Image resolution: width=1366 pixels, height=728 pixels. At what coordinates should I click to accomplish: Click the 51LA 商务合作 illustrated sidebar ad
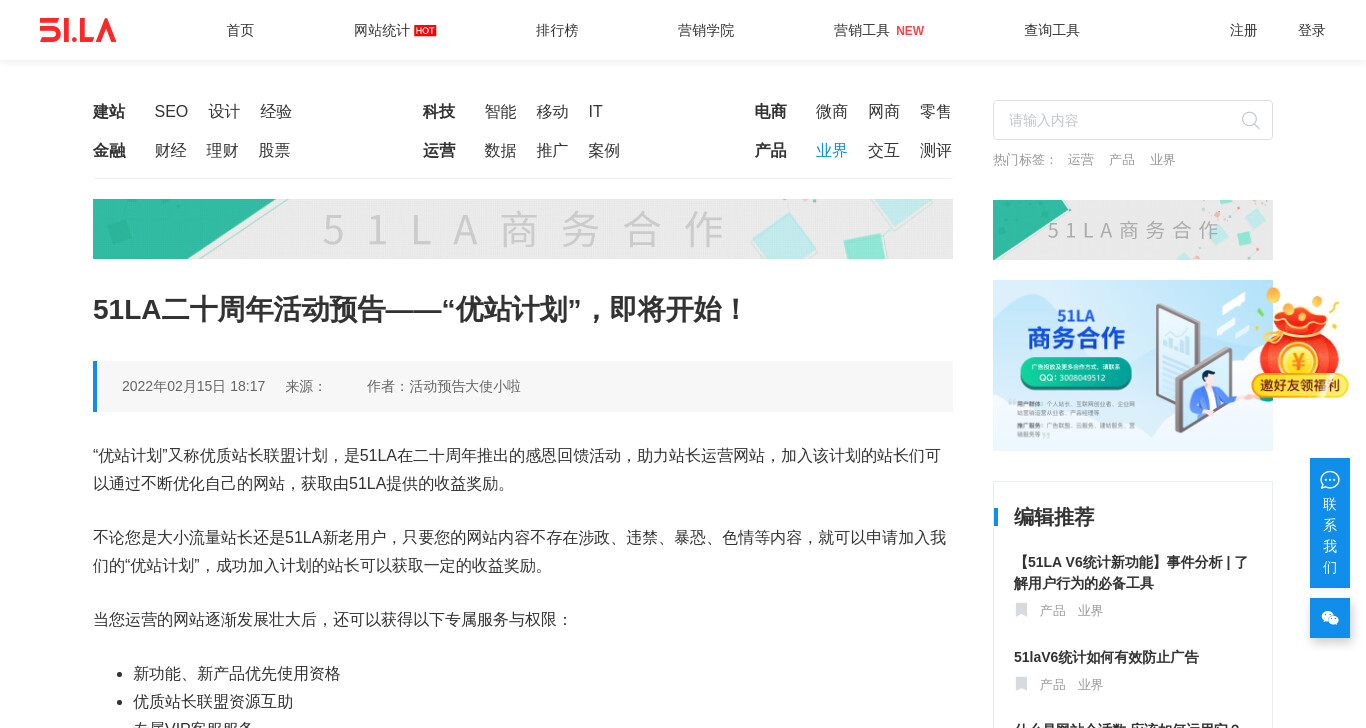click(x=1133, y=365)
